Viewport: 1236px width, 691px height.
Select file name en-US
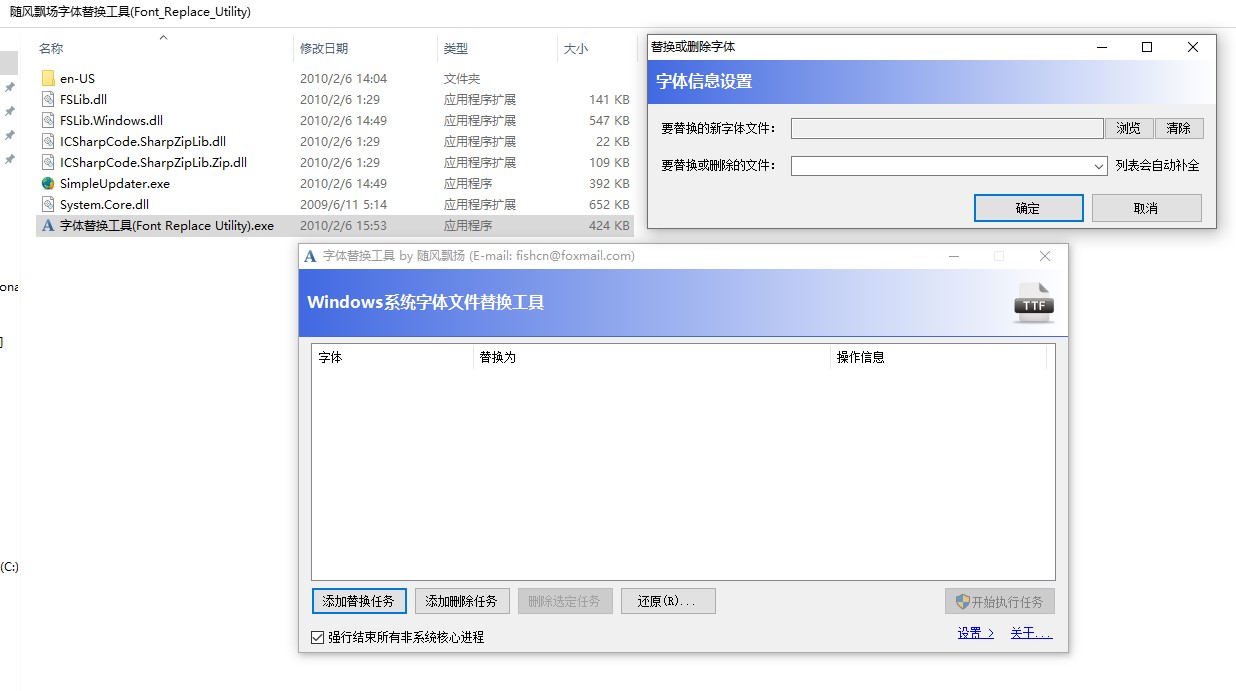[77, 78]
